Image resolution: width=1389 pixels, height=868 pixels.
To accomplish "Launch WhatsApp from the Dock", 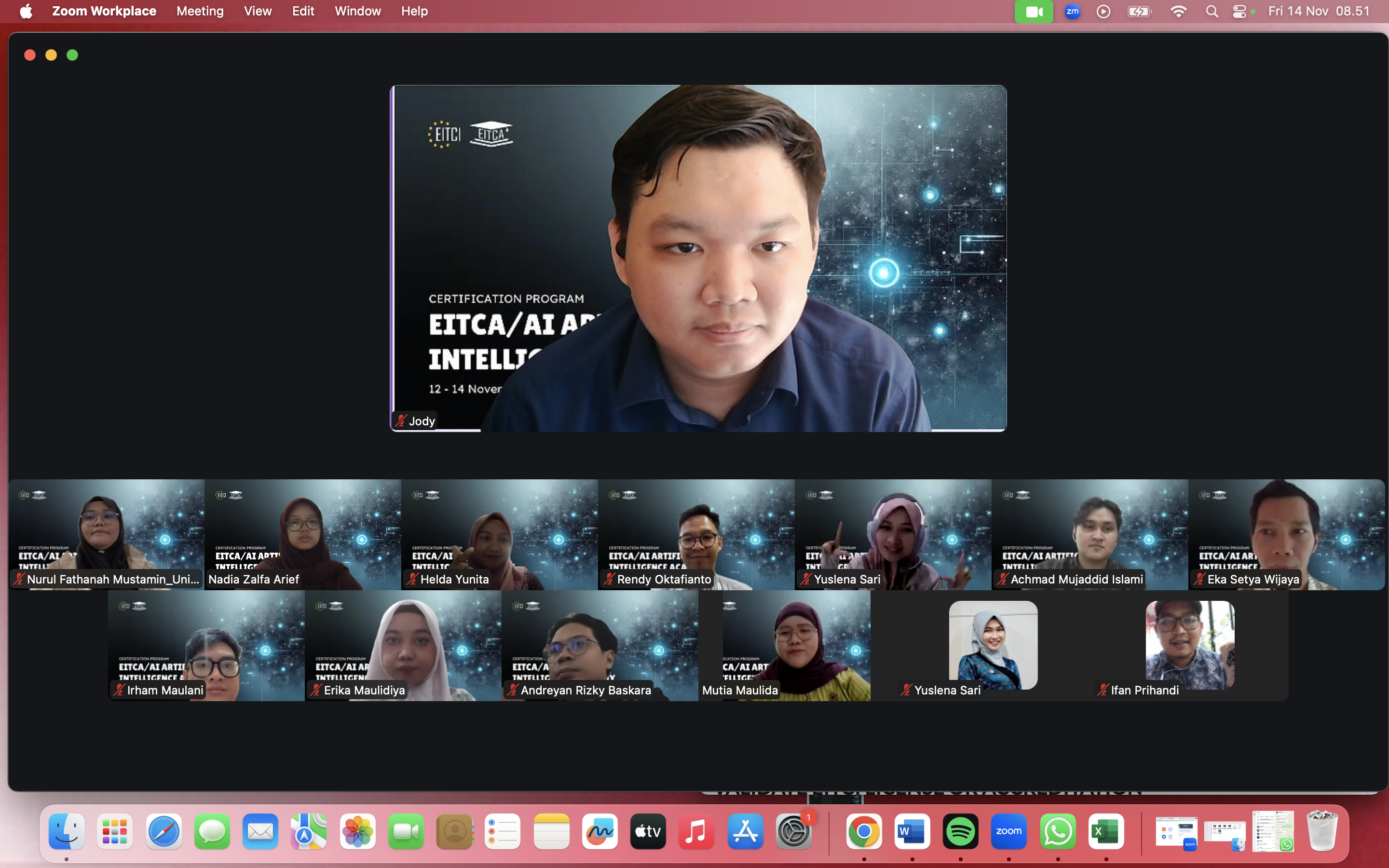I will pyautogui.click(x=1058, y=831).
